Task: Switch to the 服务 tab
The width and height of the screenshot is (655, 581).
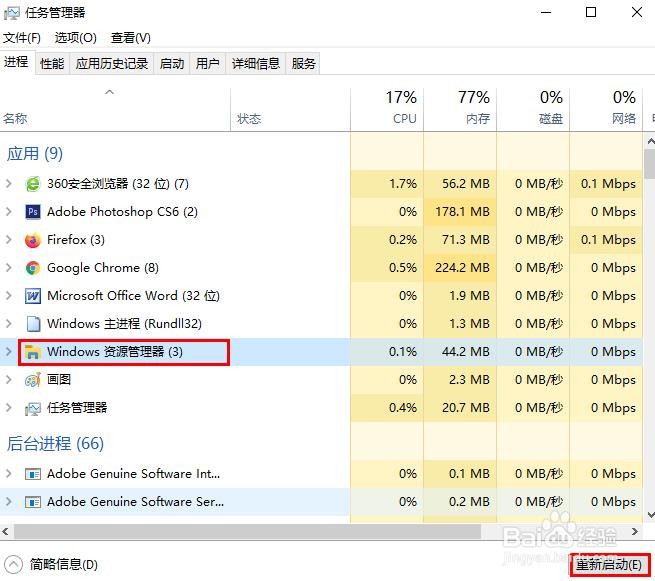Action: click(x=303, y=64)
